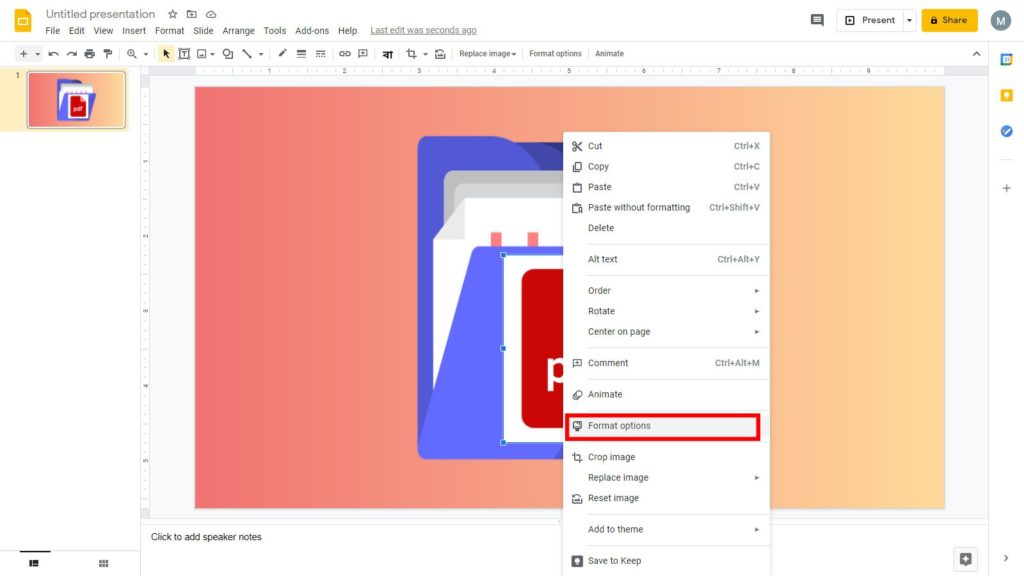The image size is (1024, 576).
Task: Open the Arrange menu
Action: (x=238, y=31)
